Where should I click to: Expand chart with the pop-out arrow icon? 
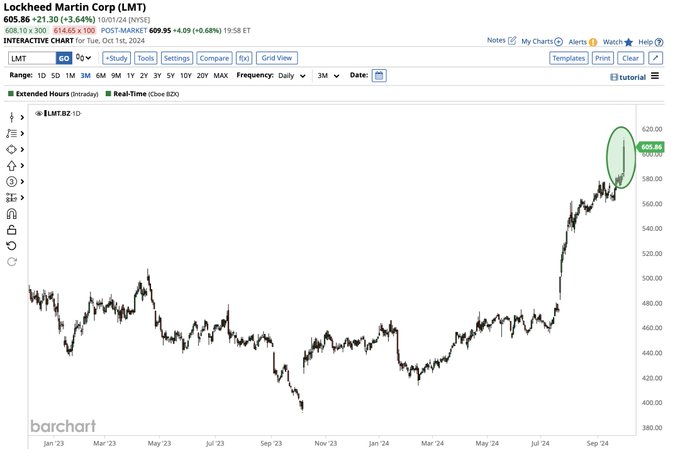click(655, 58)
